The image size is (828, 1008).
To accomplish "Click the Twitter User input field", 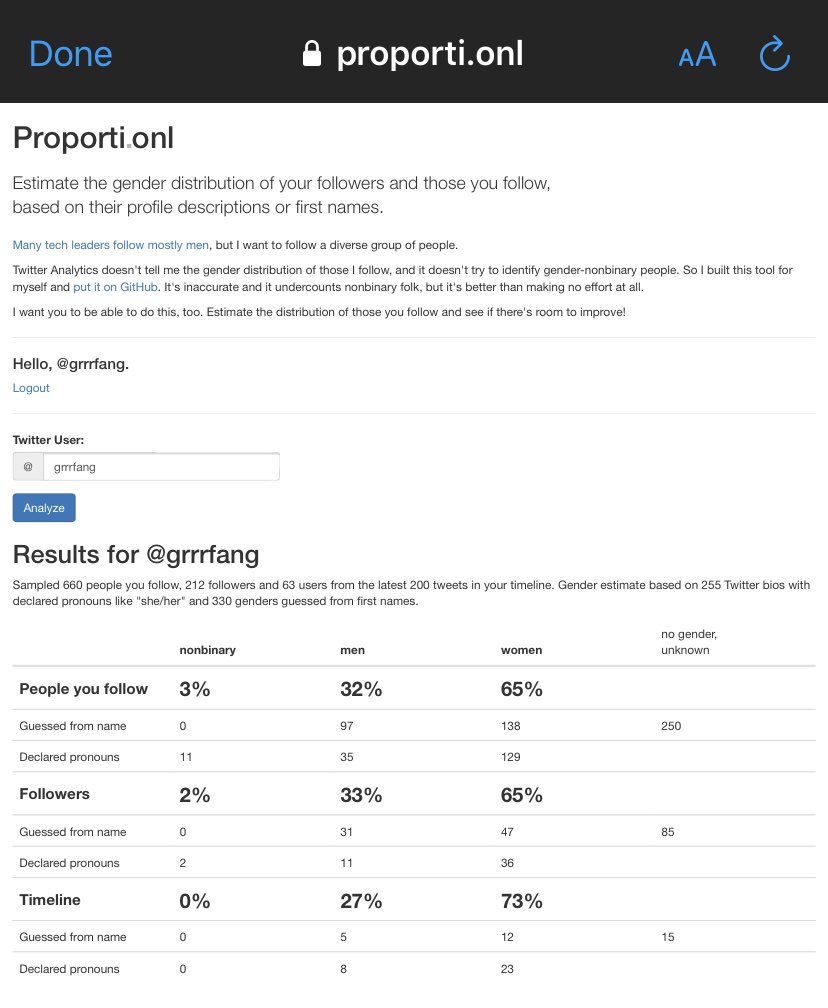I will tap(161, 467).
